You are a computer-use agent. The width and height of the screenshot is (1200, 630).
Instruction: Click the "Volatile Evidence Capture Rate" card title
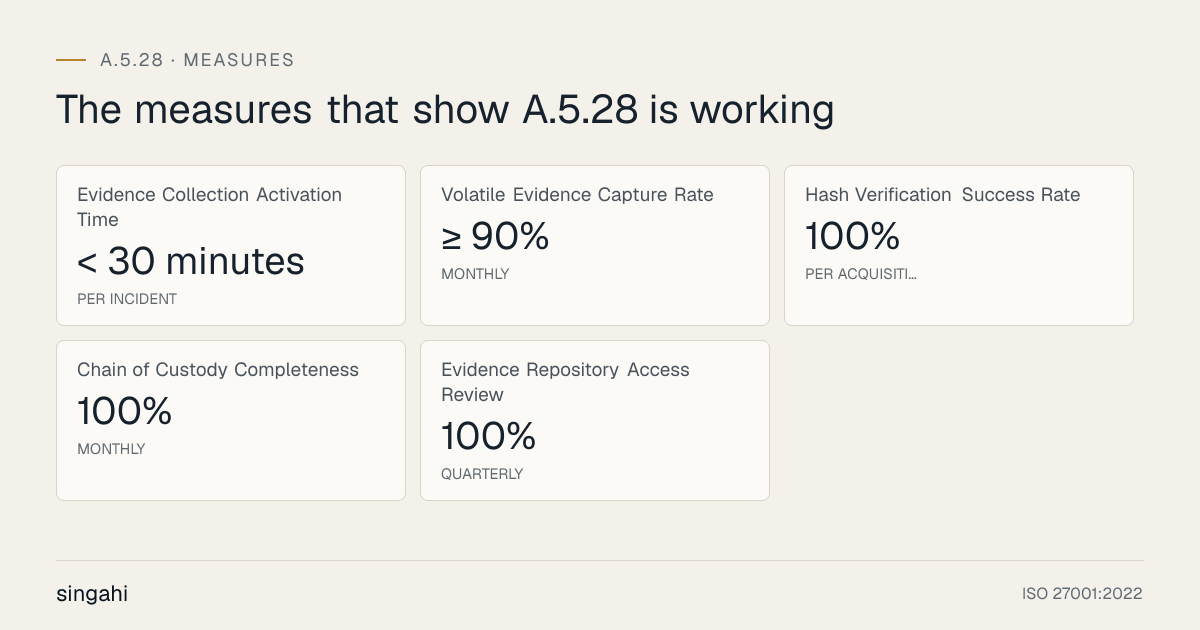coord(577,195)
